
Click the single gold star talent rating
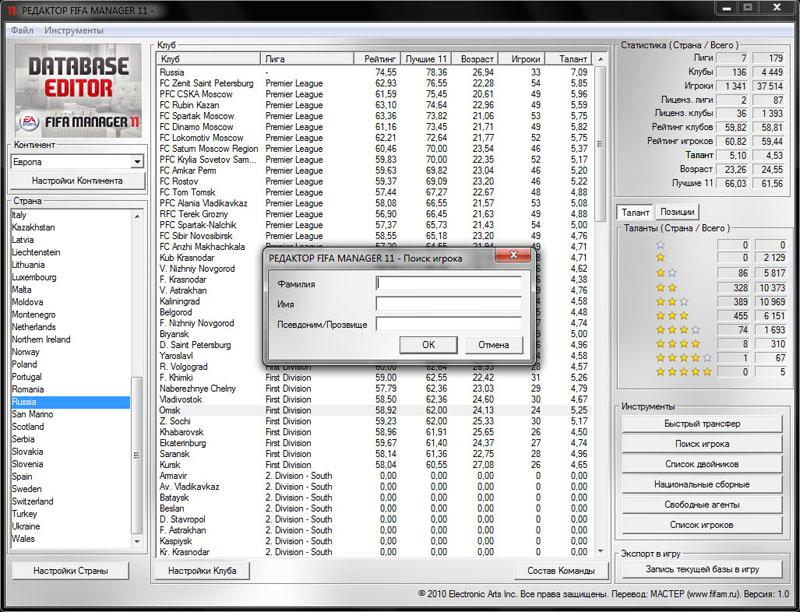pos(661,258)
